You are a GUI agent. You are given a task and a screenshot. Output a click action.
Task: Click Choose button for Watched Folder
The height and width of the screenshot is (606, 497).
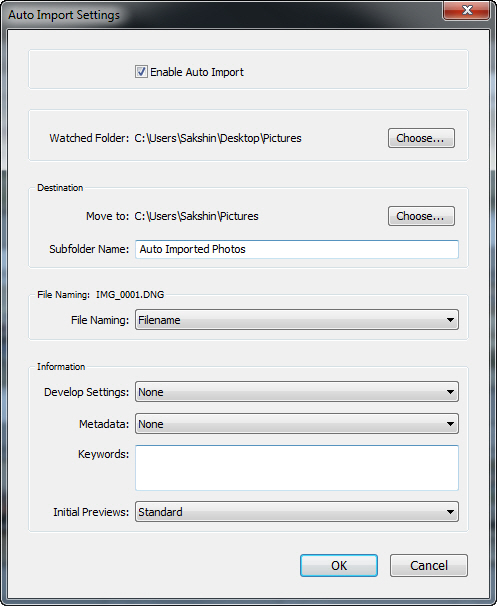pyautogui.click(x=421, y=138)
